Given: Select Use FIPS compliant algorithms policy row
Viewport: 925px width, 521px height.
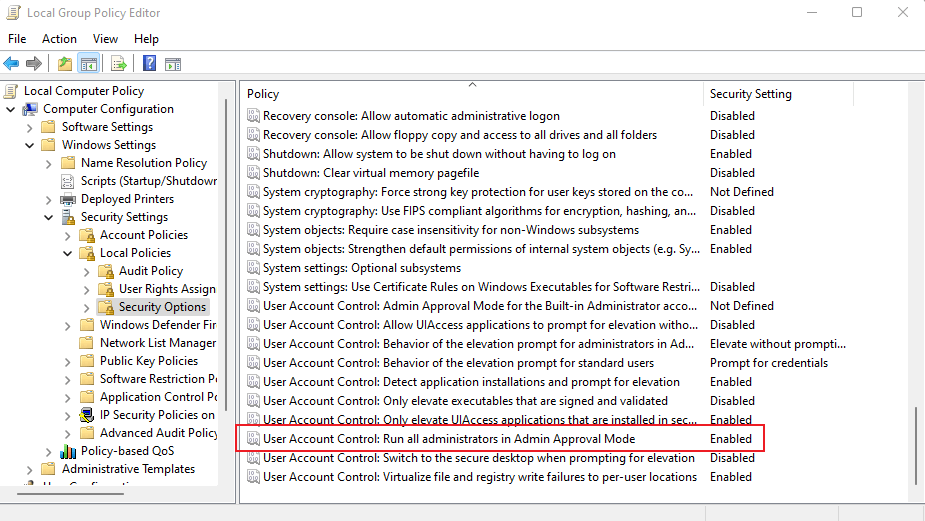Looking at the screenshot, I should click(479, 211).
